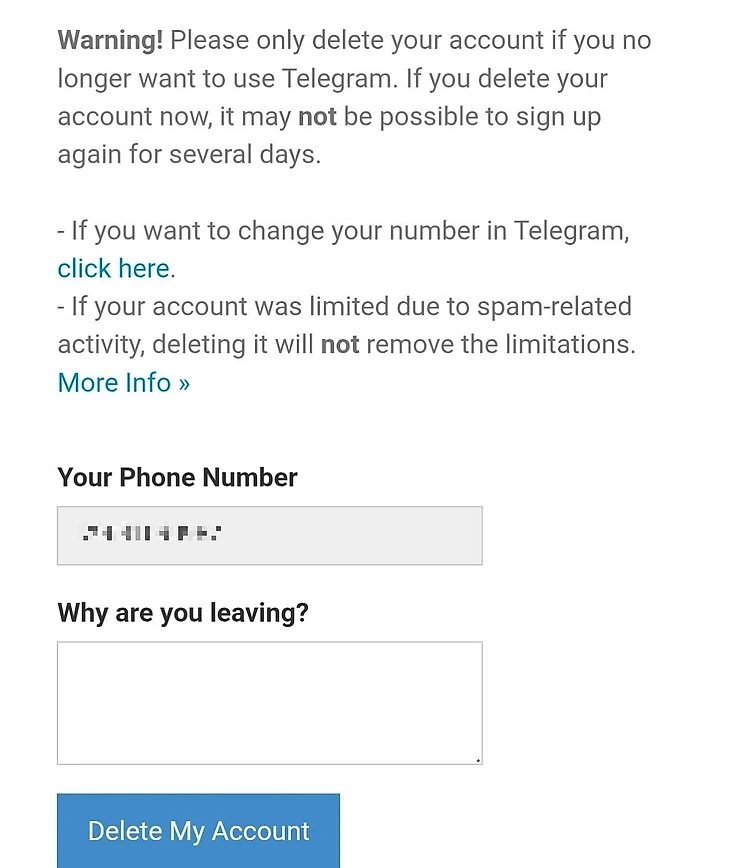Click the "click here" change number link
Image resolution: width=730 pixels, height=868 pixels.
(113, 269)
